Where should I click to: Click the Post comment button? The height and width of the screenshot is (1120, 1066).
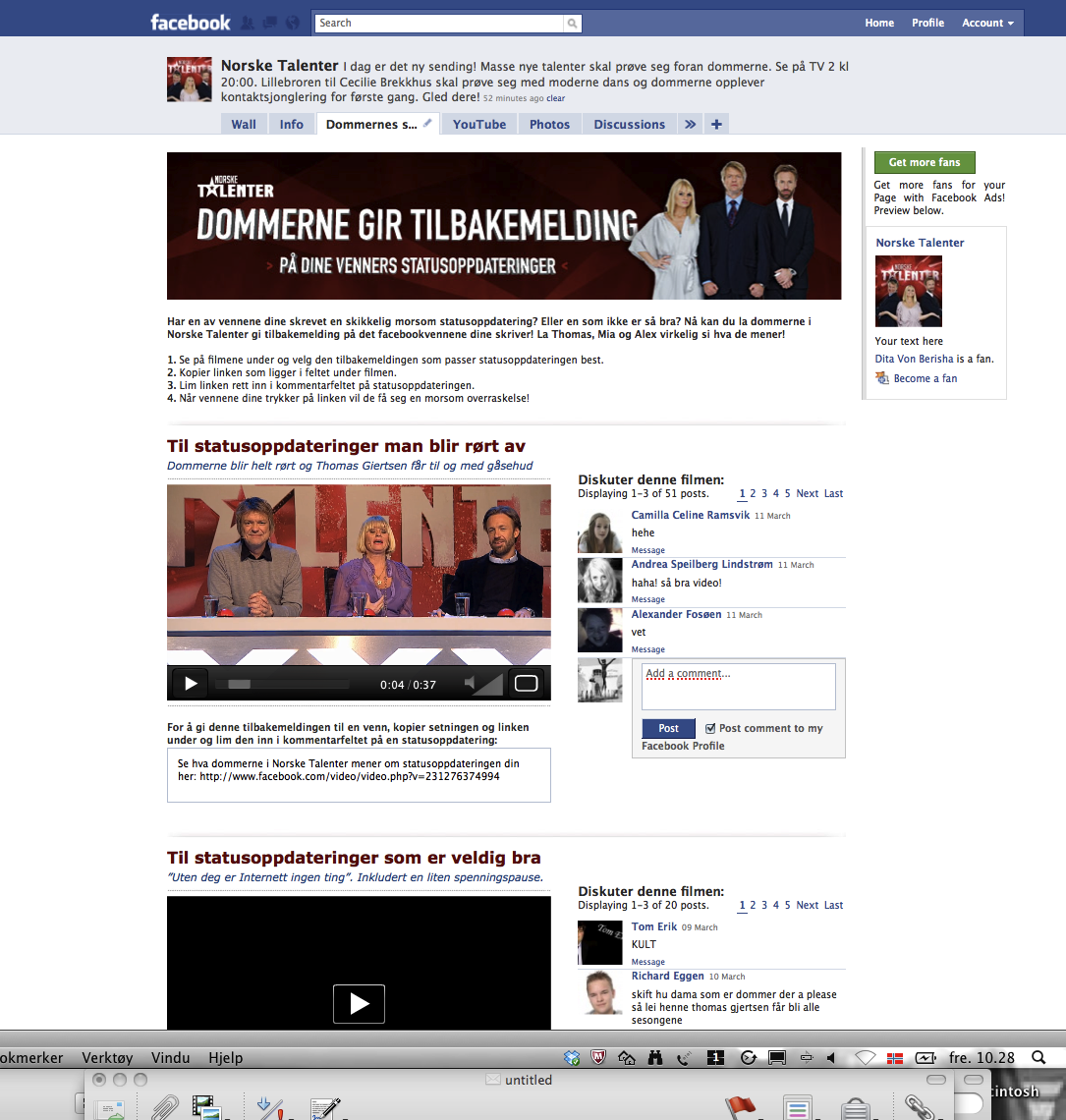(668, 728)
